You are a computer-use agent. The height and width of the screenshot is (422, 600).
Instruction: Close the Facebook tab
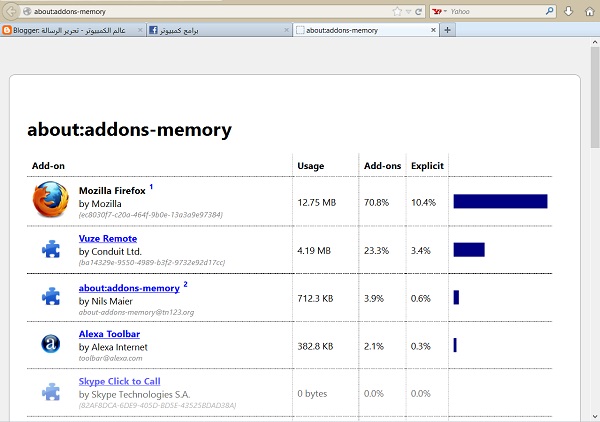point(286,30)
